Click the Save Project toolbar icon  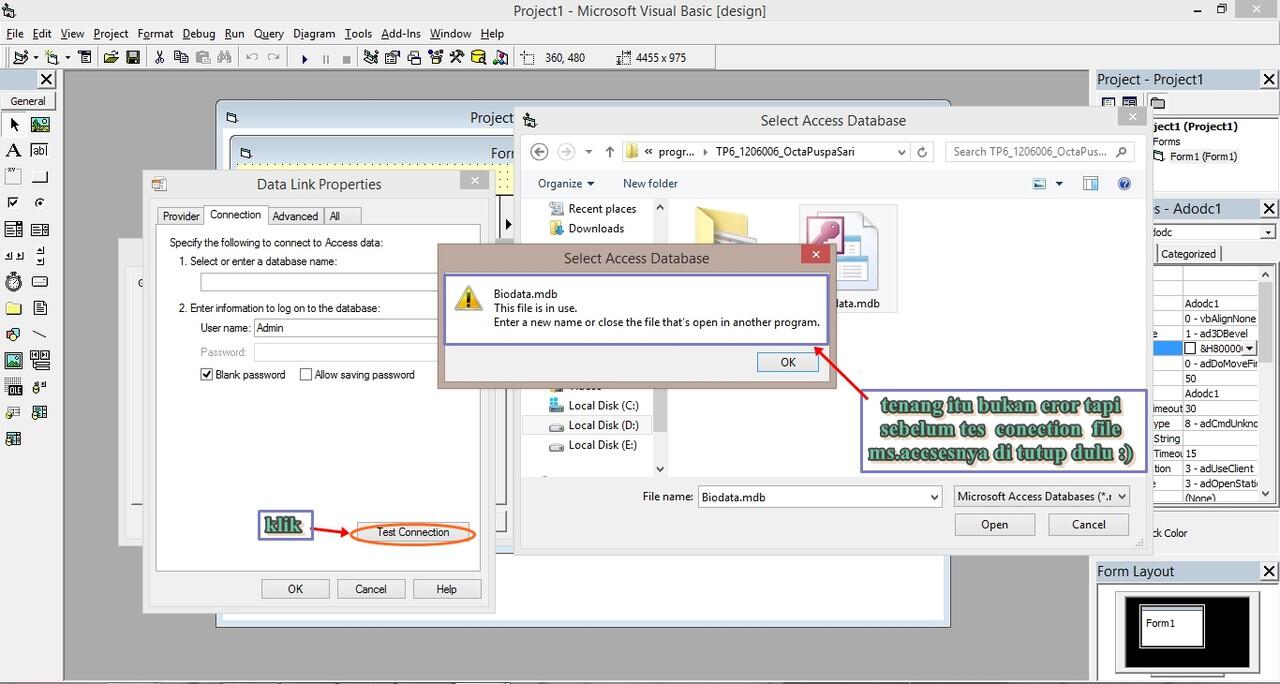133,58
